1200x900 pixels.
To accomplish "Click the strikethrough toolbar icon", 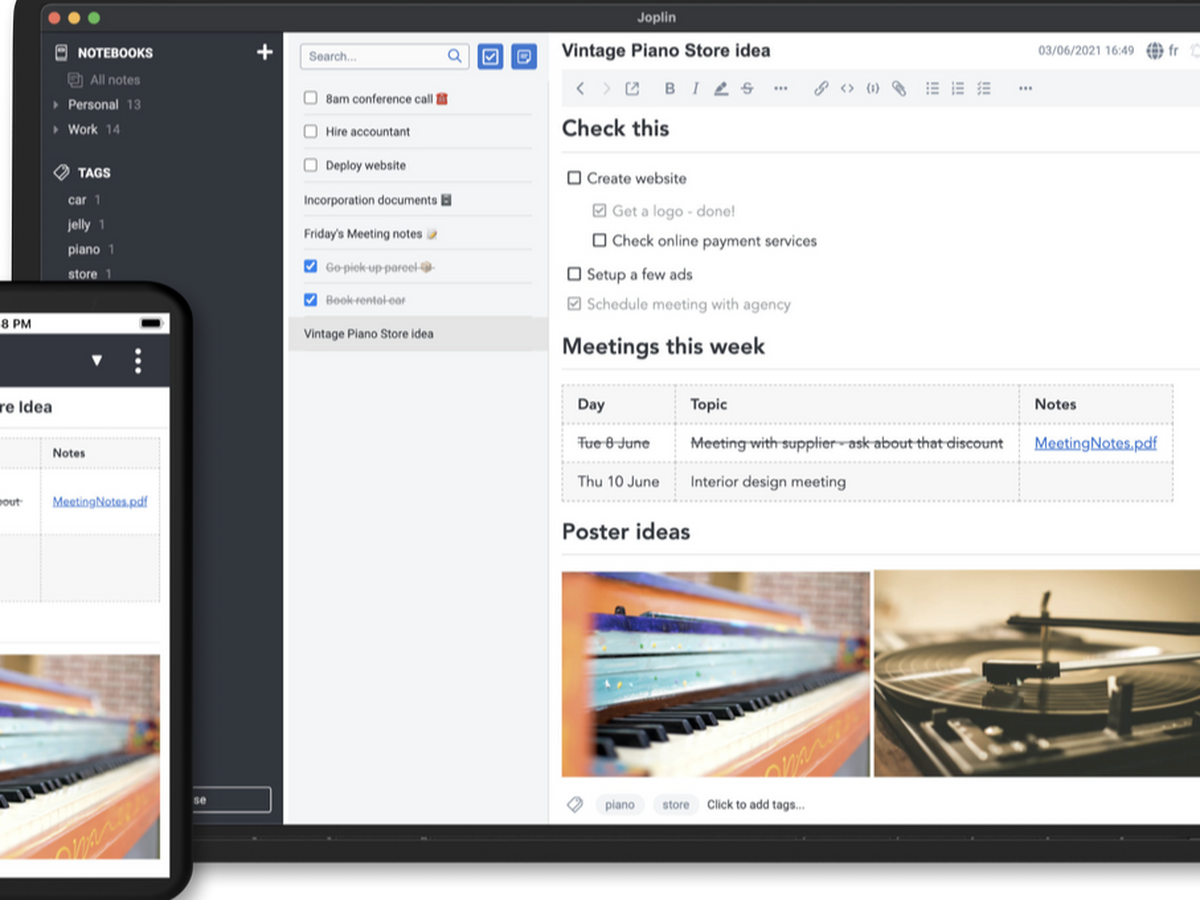I will coord(747,89).
